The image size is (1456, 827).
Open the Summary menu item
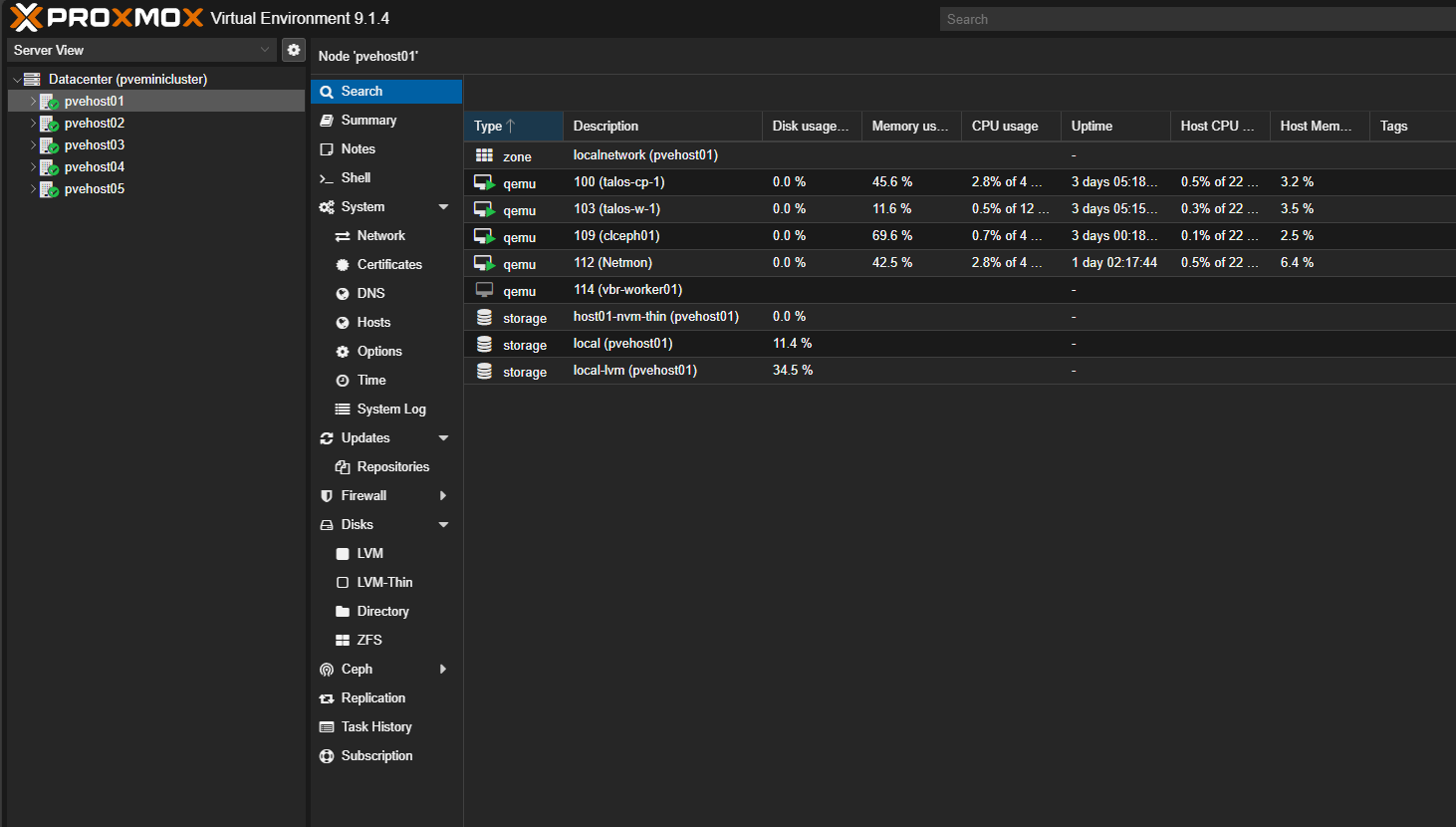click(x=368, y=120)
